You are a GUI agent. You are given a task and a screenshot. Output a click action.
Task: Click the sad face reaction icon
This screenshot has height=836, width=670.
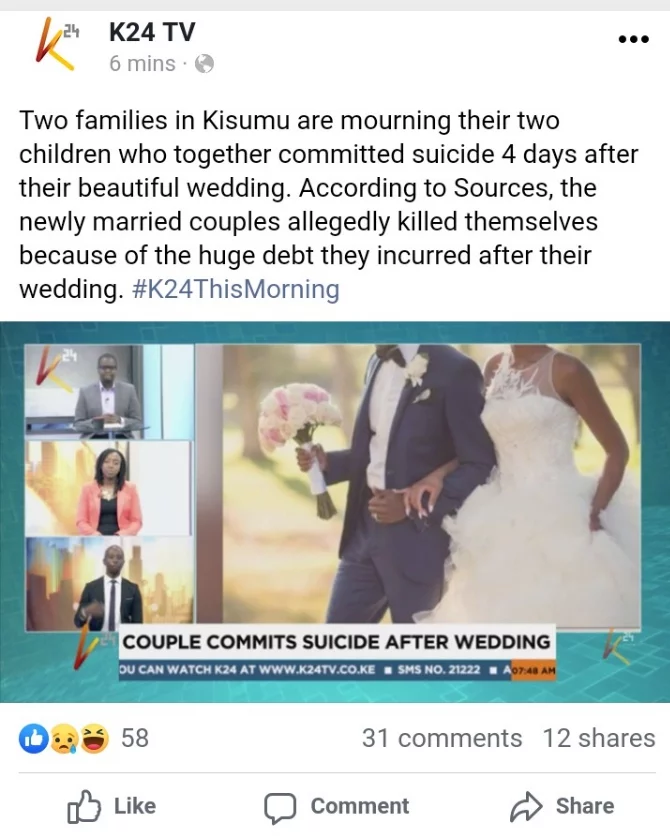pos(63,739)
